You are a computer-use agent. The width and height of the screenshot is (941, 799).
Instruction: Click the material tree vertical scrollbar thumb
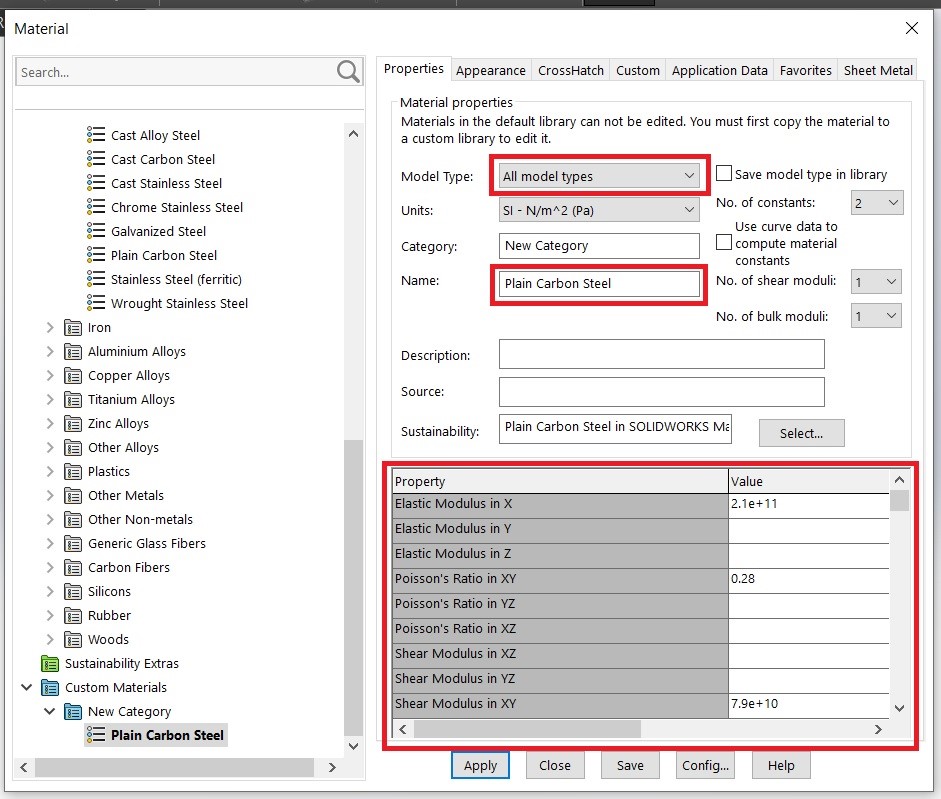(x=353, y=587)
